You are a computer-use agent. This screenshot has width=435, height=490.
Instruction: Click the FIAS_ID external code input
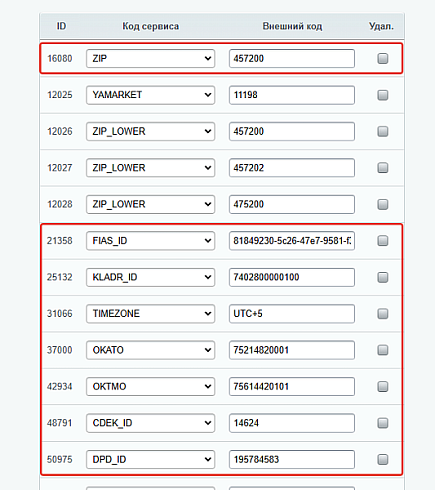(292, 241)
